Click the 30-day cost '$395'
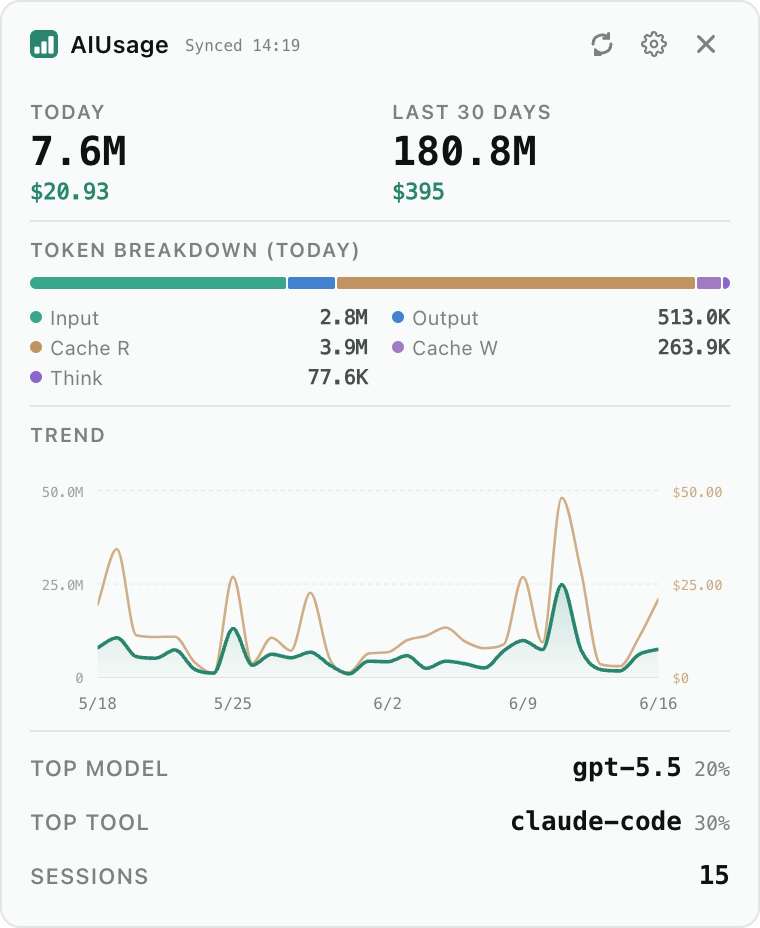The height and width of the screenshot is (928, 760). [418, 192]
